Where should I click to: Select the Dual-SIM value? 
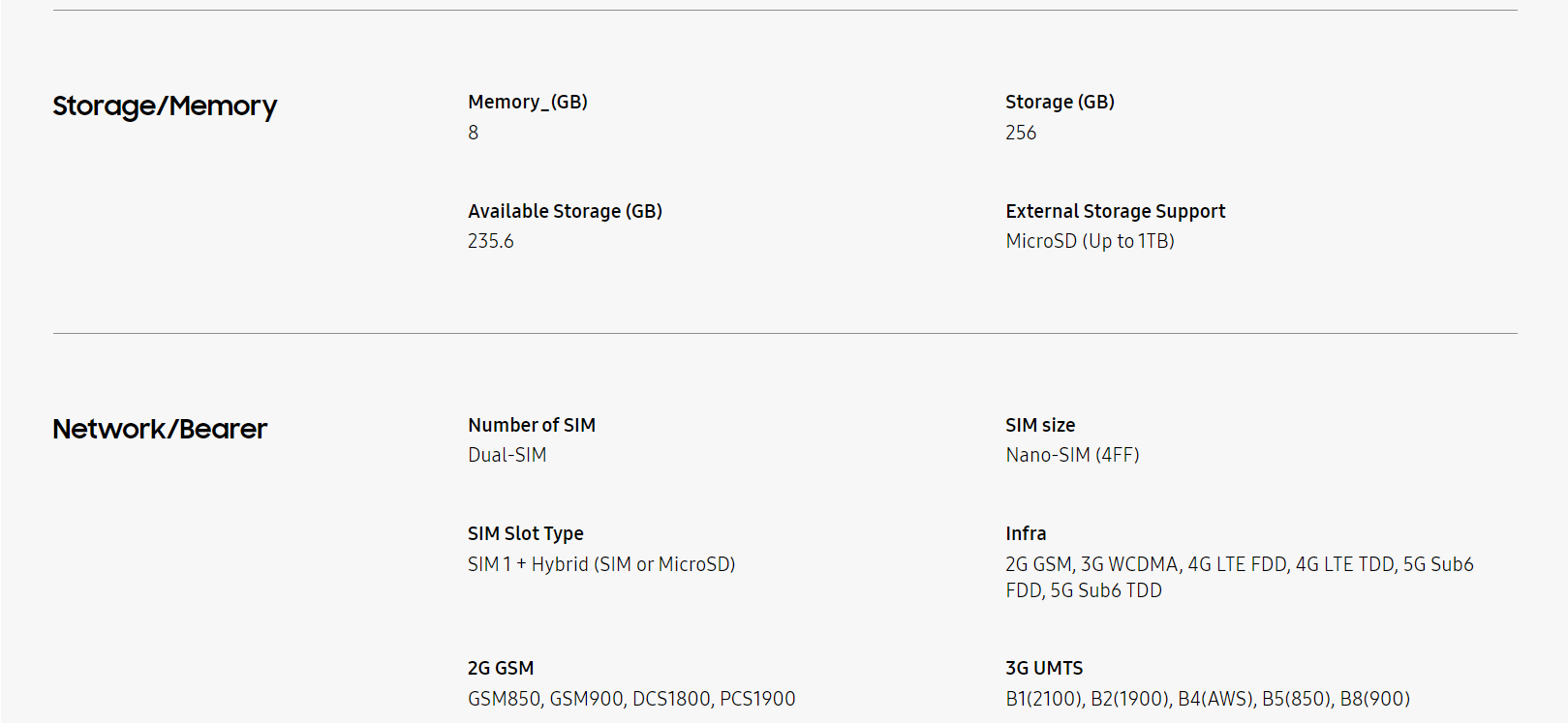[x=507, y=455]
